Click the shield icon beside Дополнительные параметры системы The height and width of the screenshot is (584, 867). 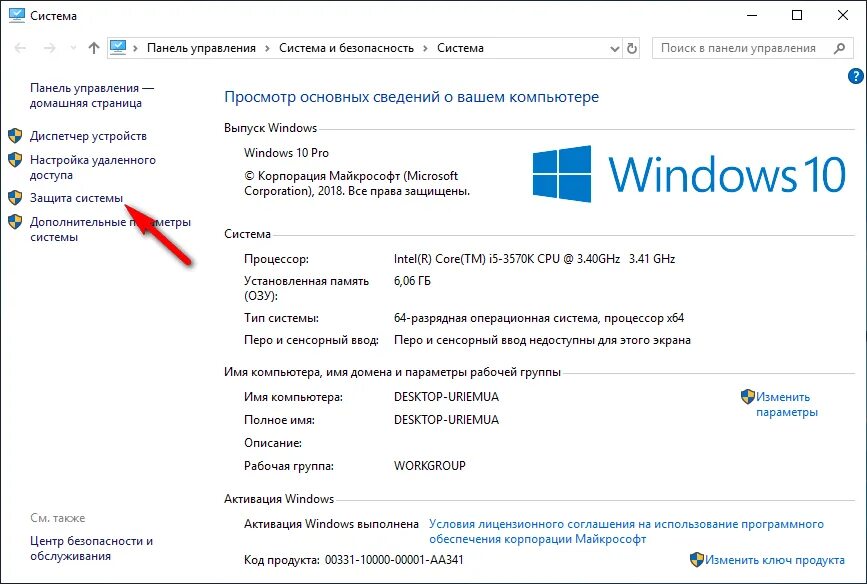(15, 222)
